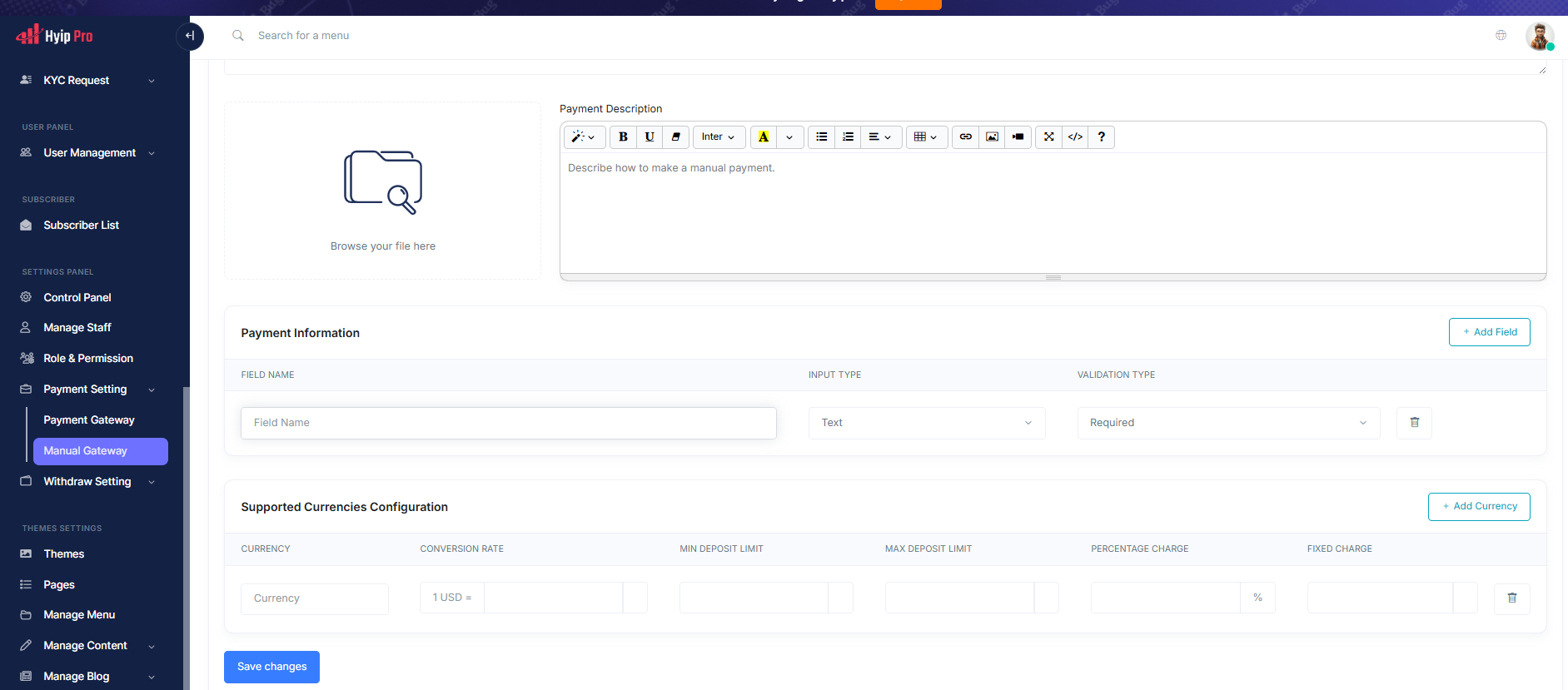Screen dimensions: 1568x690
Task: Switch editor to code view
Action: pyautogui.click(x=1075, y=137)
